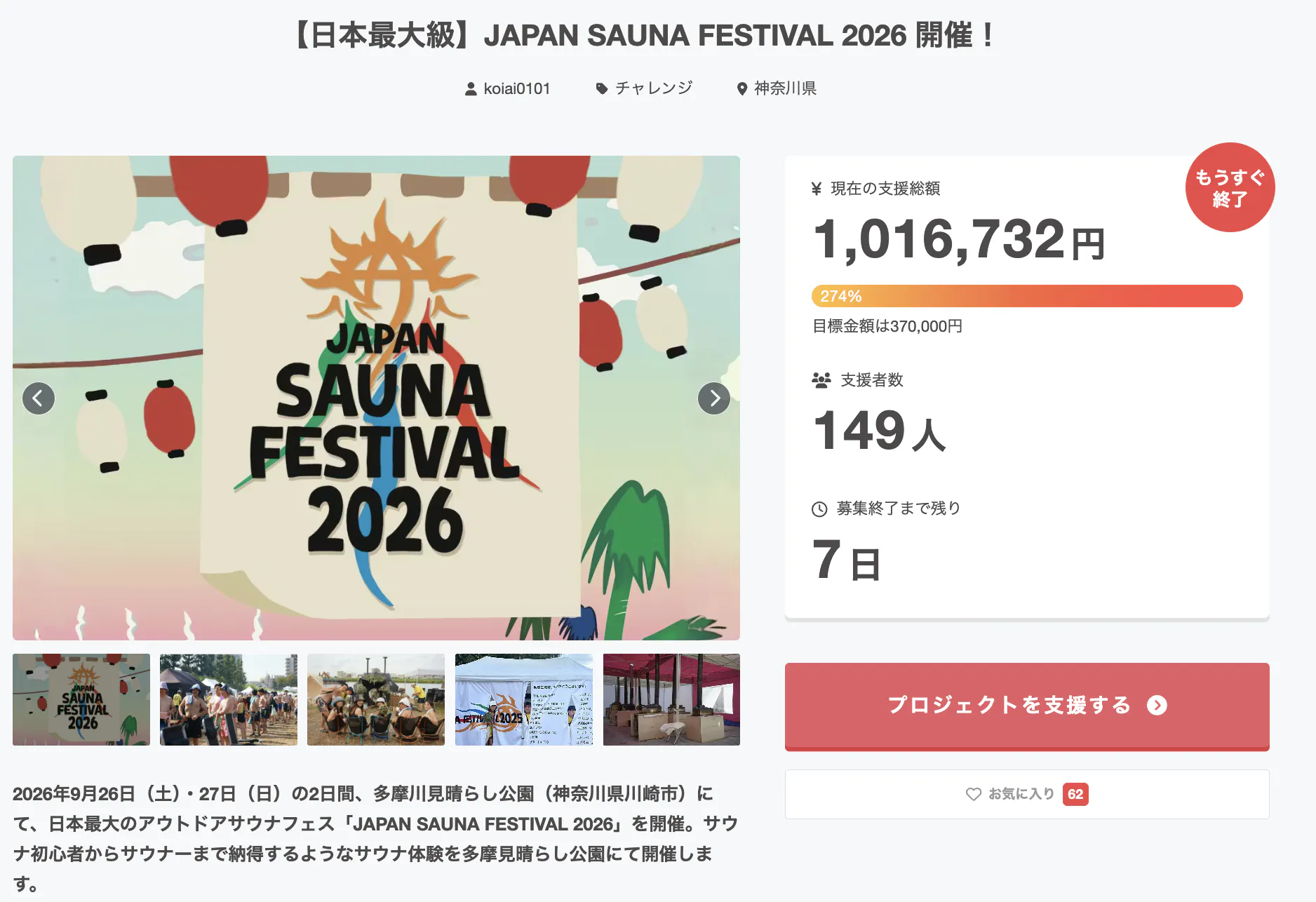
Task: Click the location pin icon beside 神奈川県
Action: tap(741, 89)
